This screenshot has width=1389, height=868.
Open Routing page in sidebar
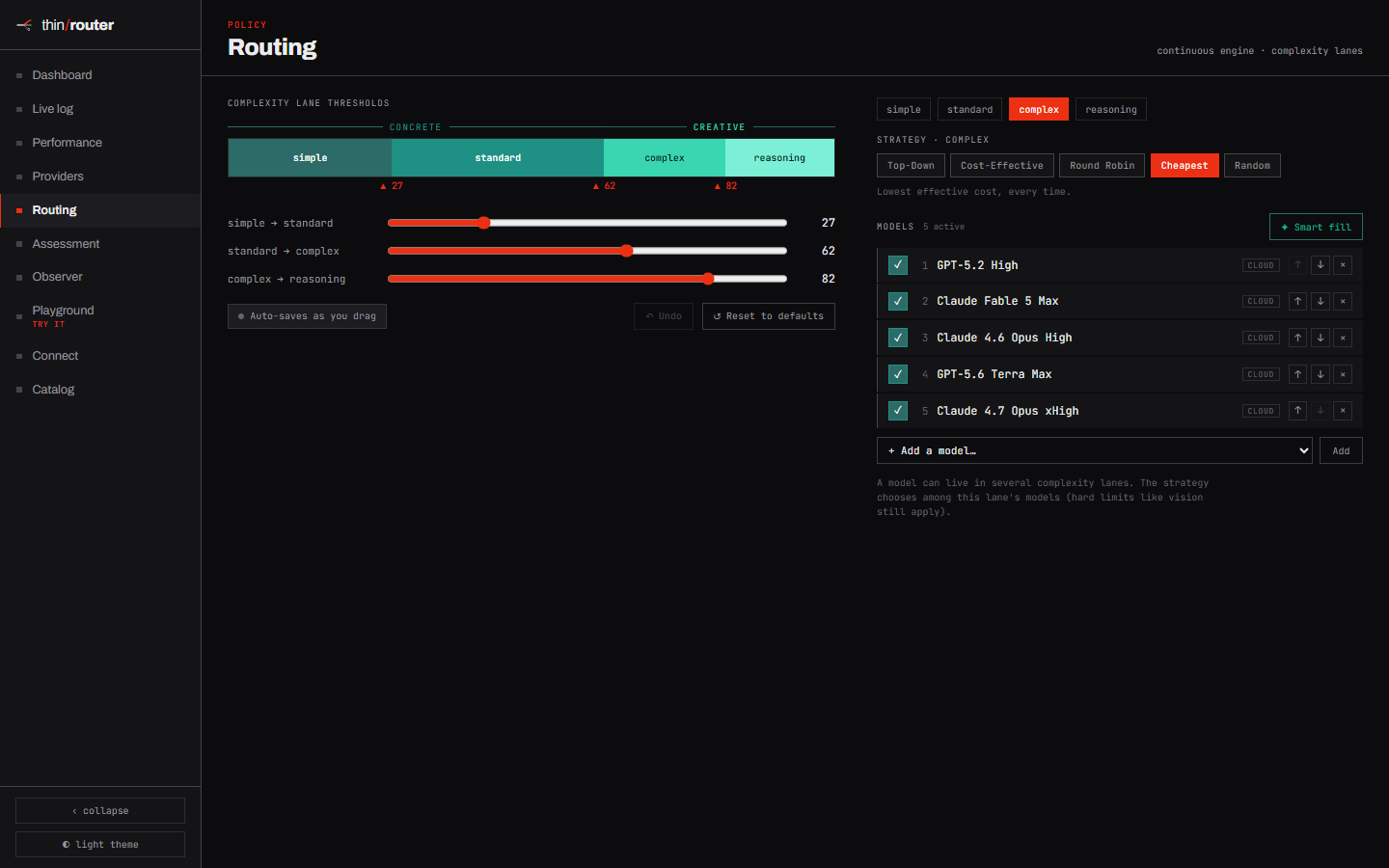click(x=100, y=210)
